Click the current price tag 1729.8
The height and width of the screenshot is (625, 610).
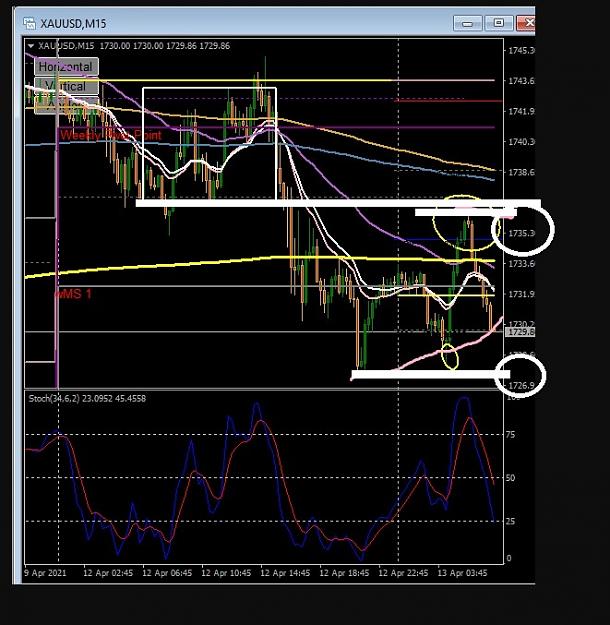pos(520,332)
